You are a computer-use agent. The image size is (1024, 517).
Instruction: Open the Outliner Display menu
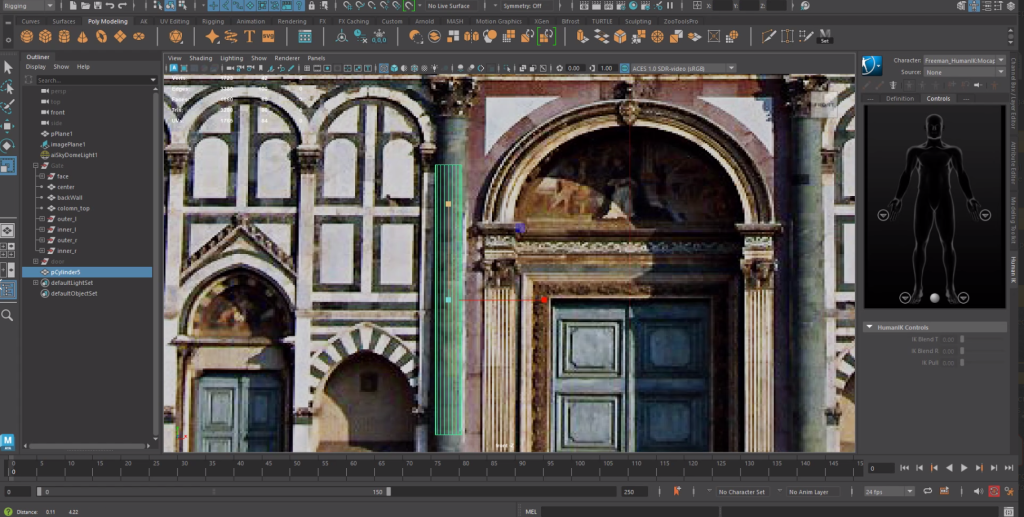point(35,67)
